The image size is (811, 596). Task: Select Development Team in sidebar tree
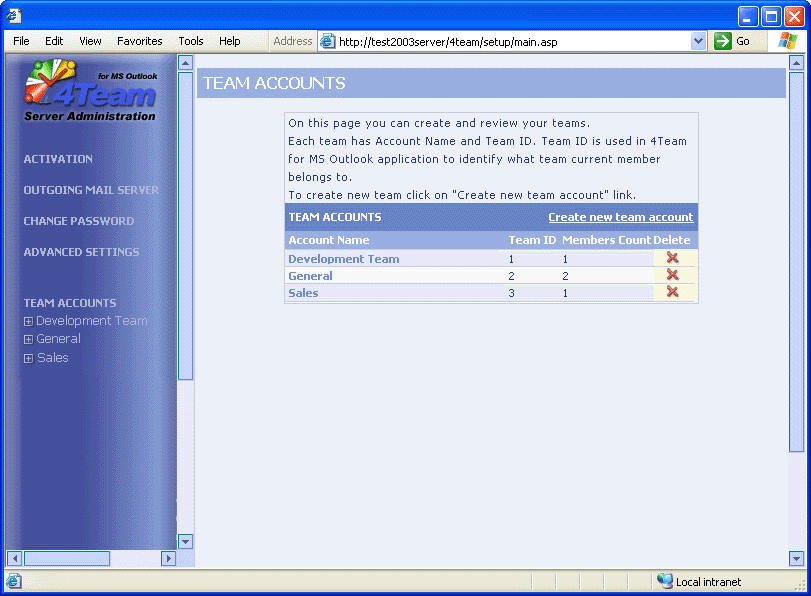pos(92,321)
